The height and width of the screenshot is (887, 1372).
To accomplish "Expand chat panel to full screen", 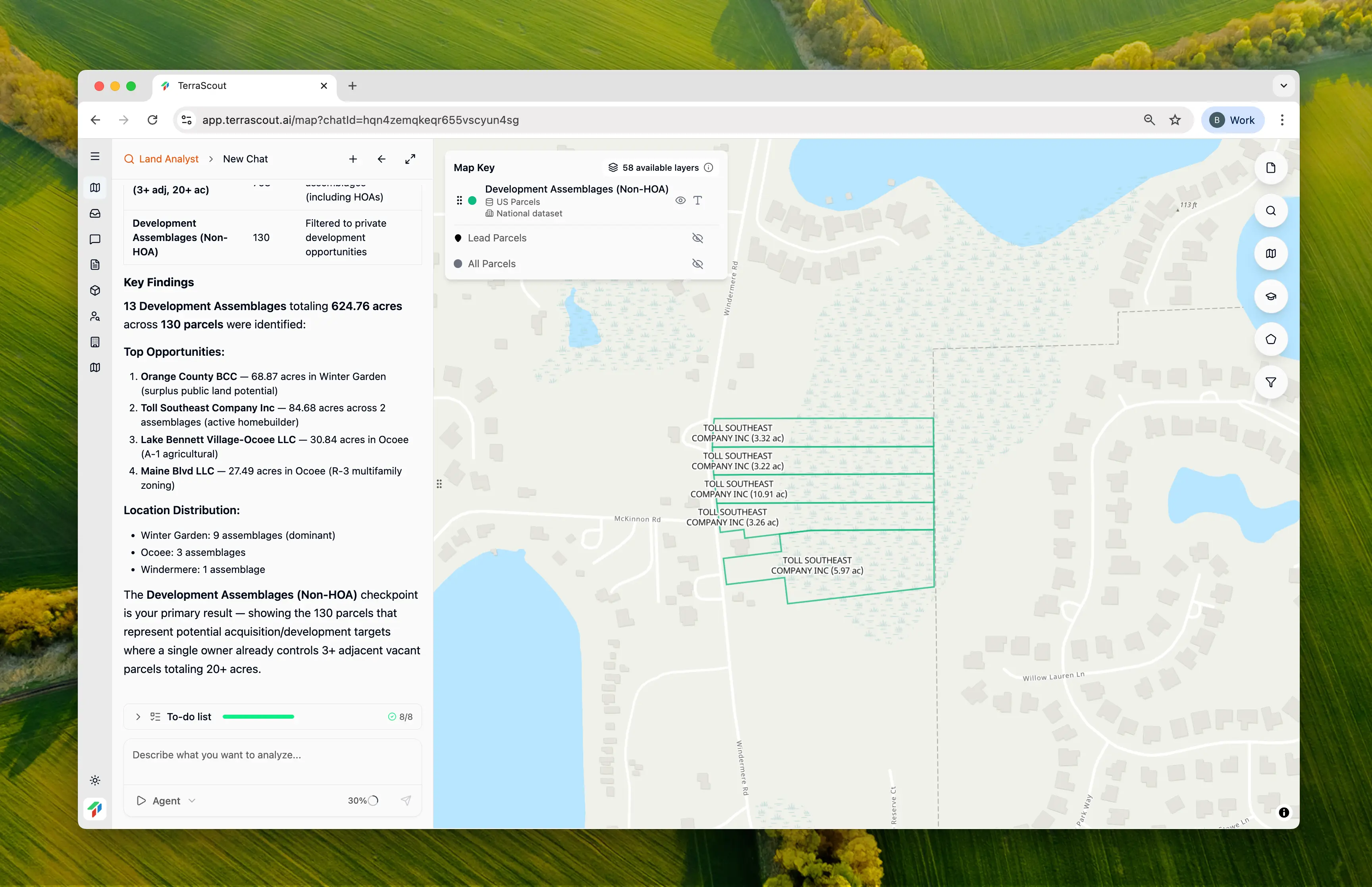I will (410, 159).
